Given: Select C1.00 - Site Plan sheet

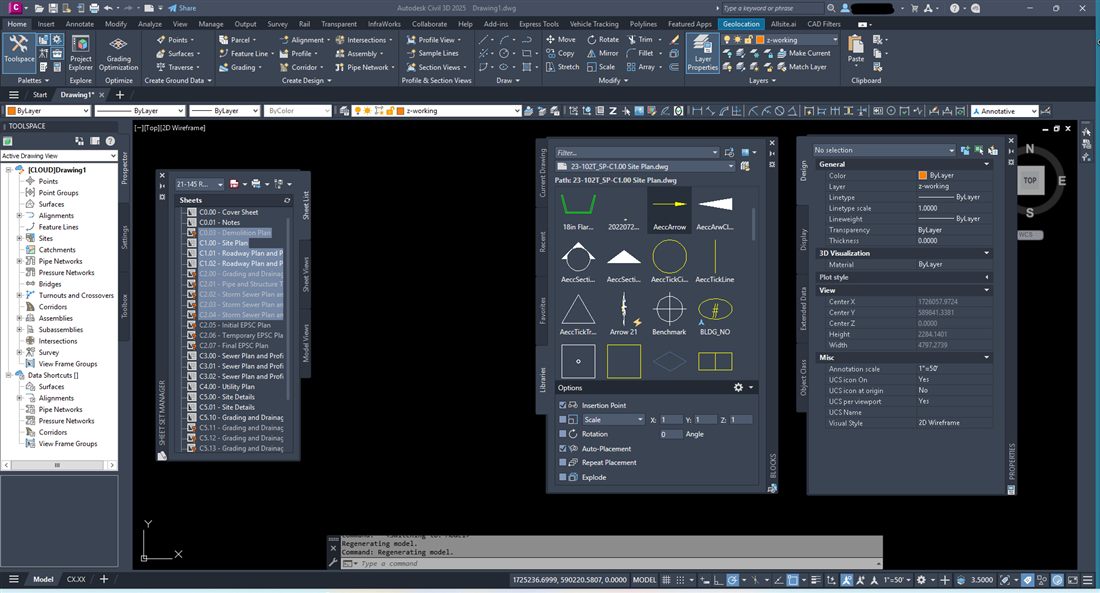Looking at the screenshot, I should click(x=223, y=243).
